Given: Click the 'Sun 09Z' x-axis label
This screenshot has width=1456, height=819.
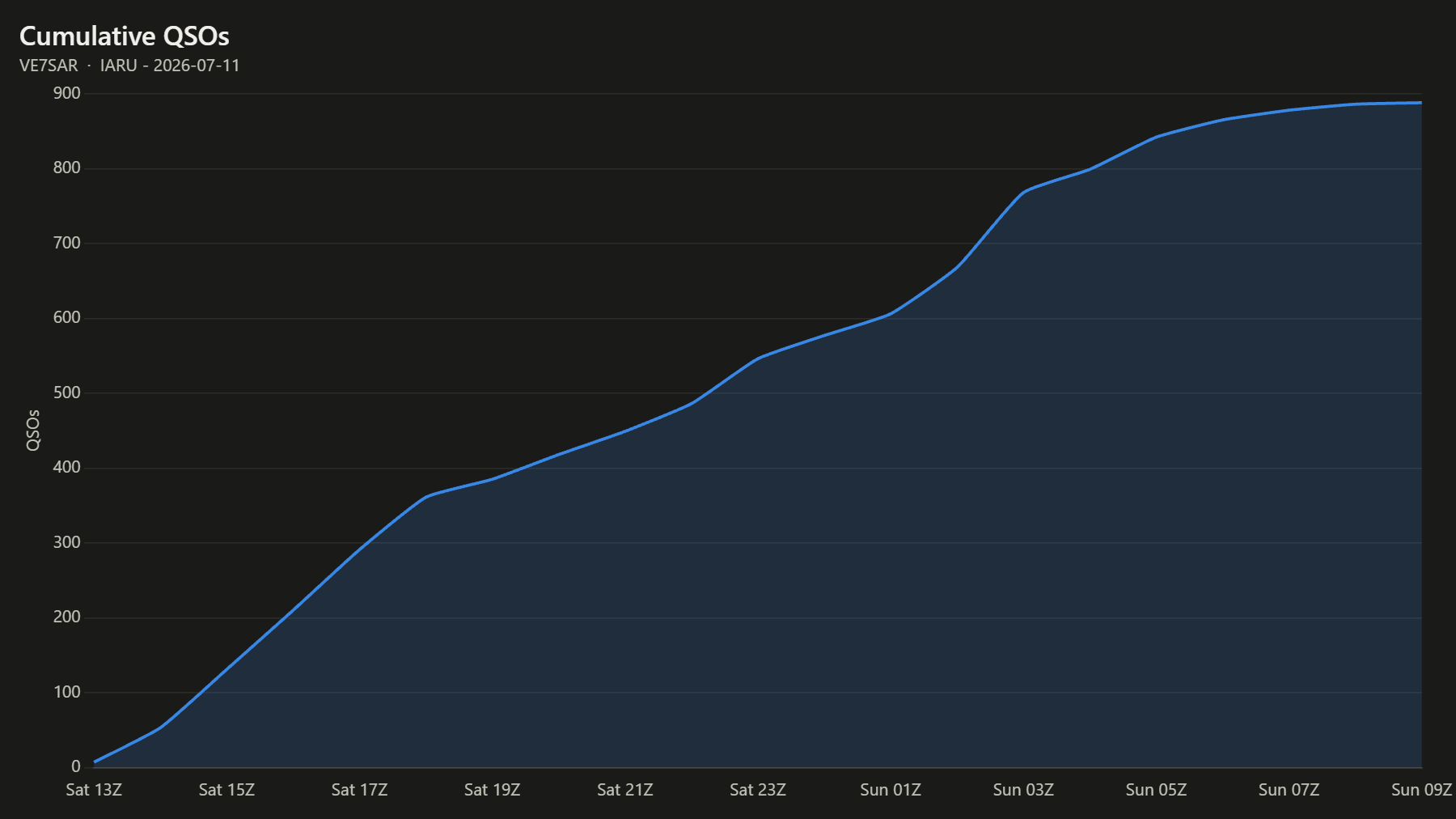Looking at the screenshot, I should pyautogui.click(x=1421, y=790).
